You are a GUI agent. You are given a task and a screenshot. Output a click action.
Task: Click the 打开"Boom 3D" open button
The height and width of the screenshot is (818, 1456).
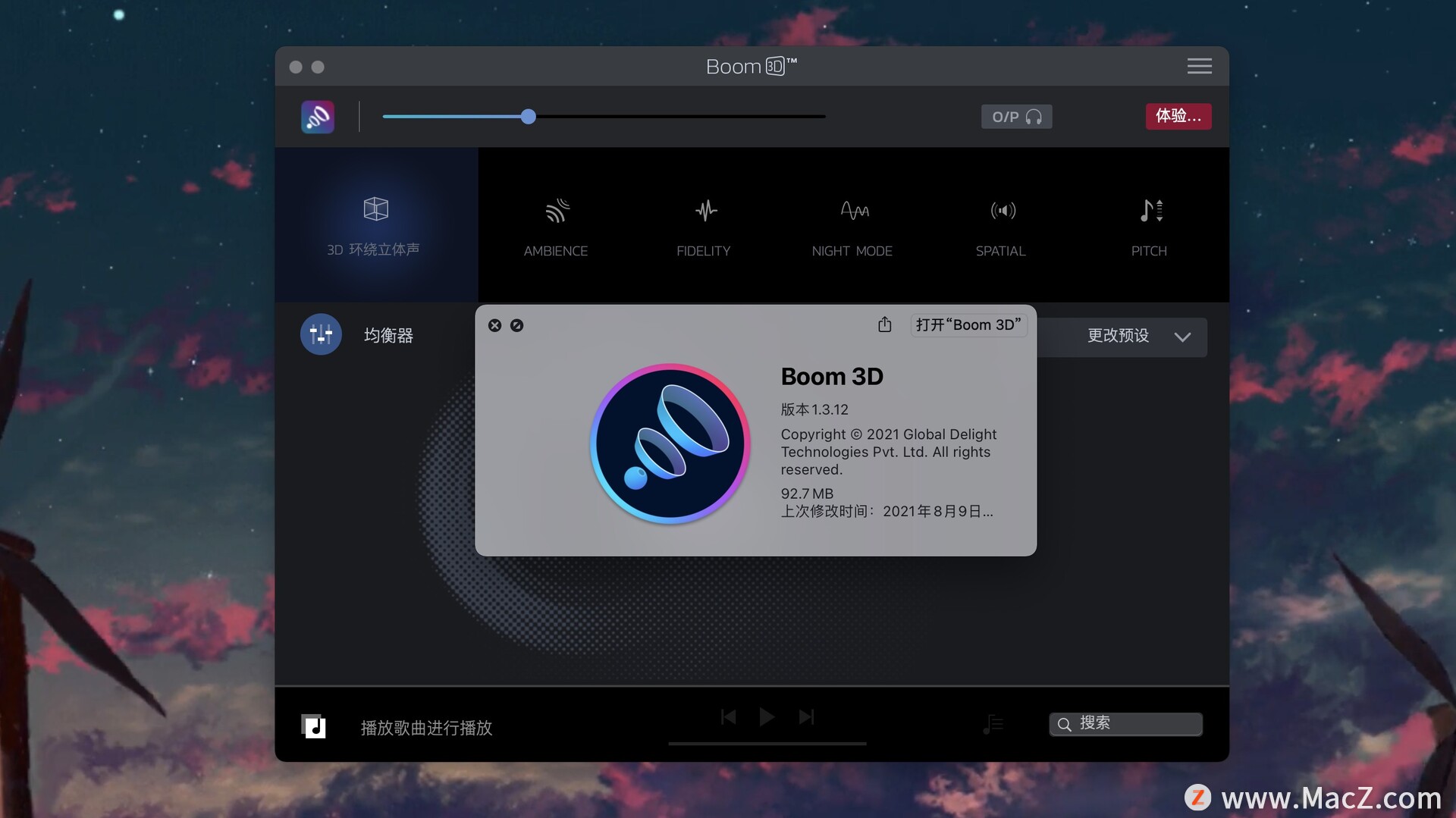[968, 324]
